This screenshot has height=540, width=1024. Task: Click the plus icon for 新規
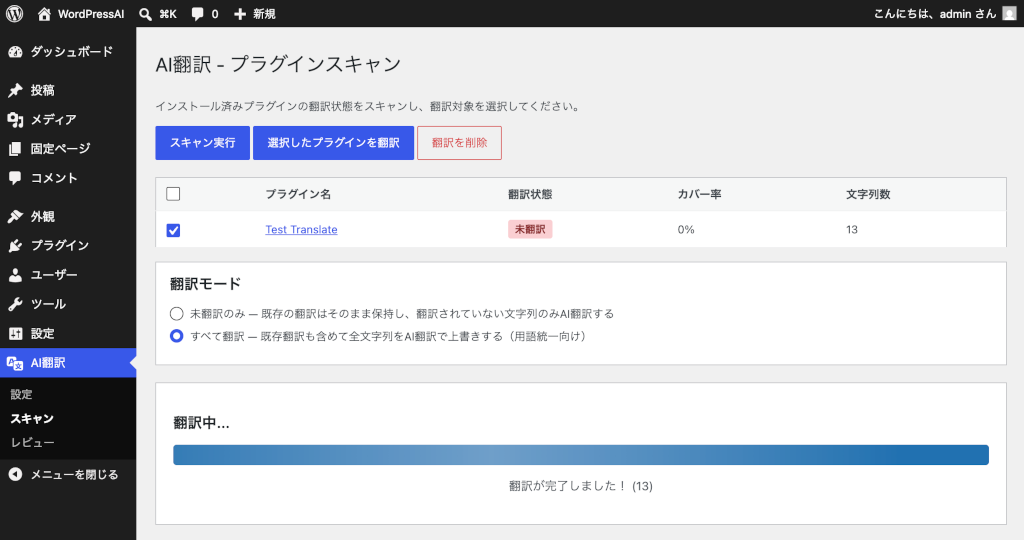240,14
